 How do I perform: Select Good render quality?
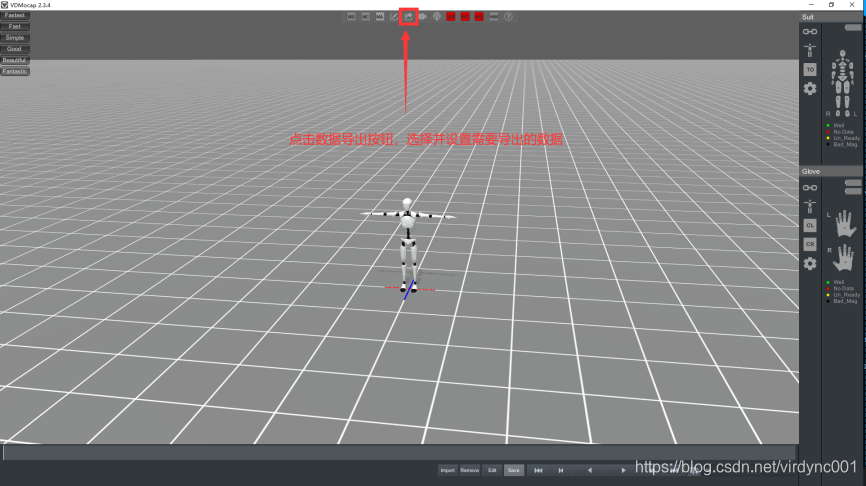[x=15, y=49]
